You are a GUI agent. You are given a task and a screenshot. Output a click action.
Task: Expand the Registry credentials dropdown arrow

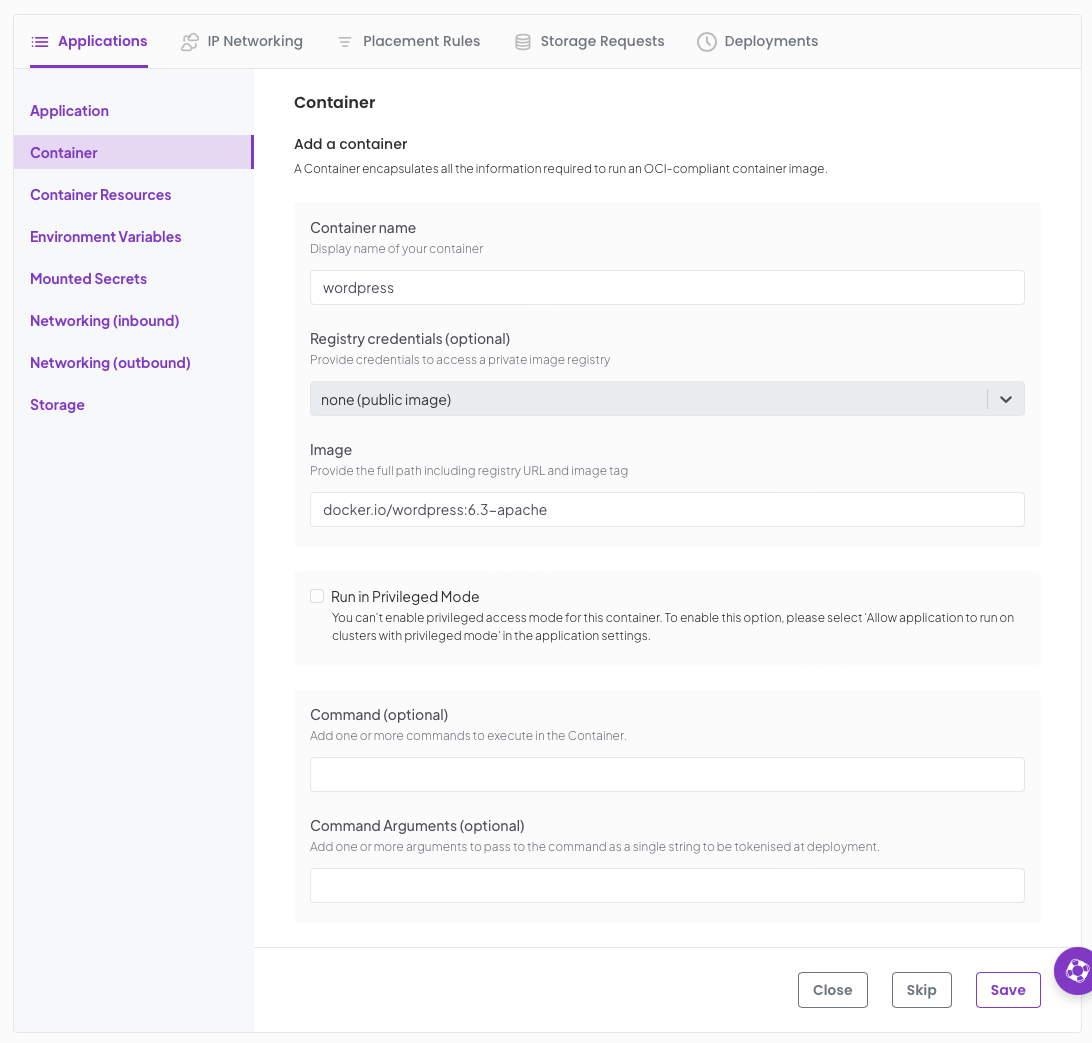[1006, 399]
